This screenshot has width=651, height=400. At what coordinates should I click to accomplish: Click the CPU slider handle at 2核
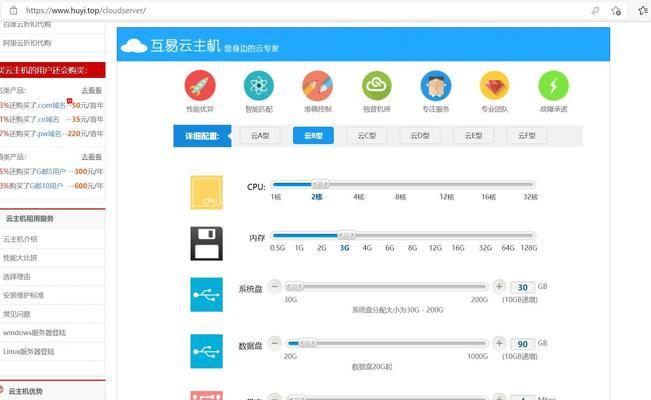tap(320, 184)
